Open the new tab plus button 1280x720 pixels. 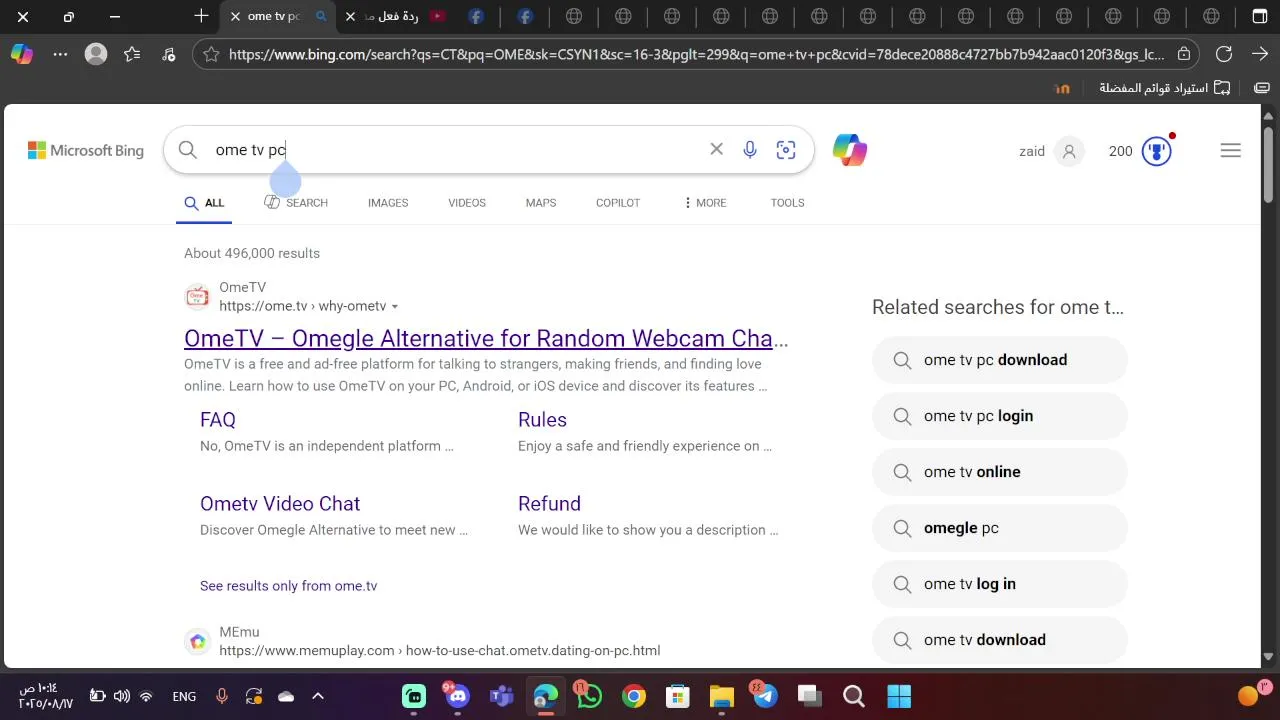pos(201,16)
